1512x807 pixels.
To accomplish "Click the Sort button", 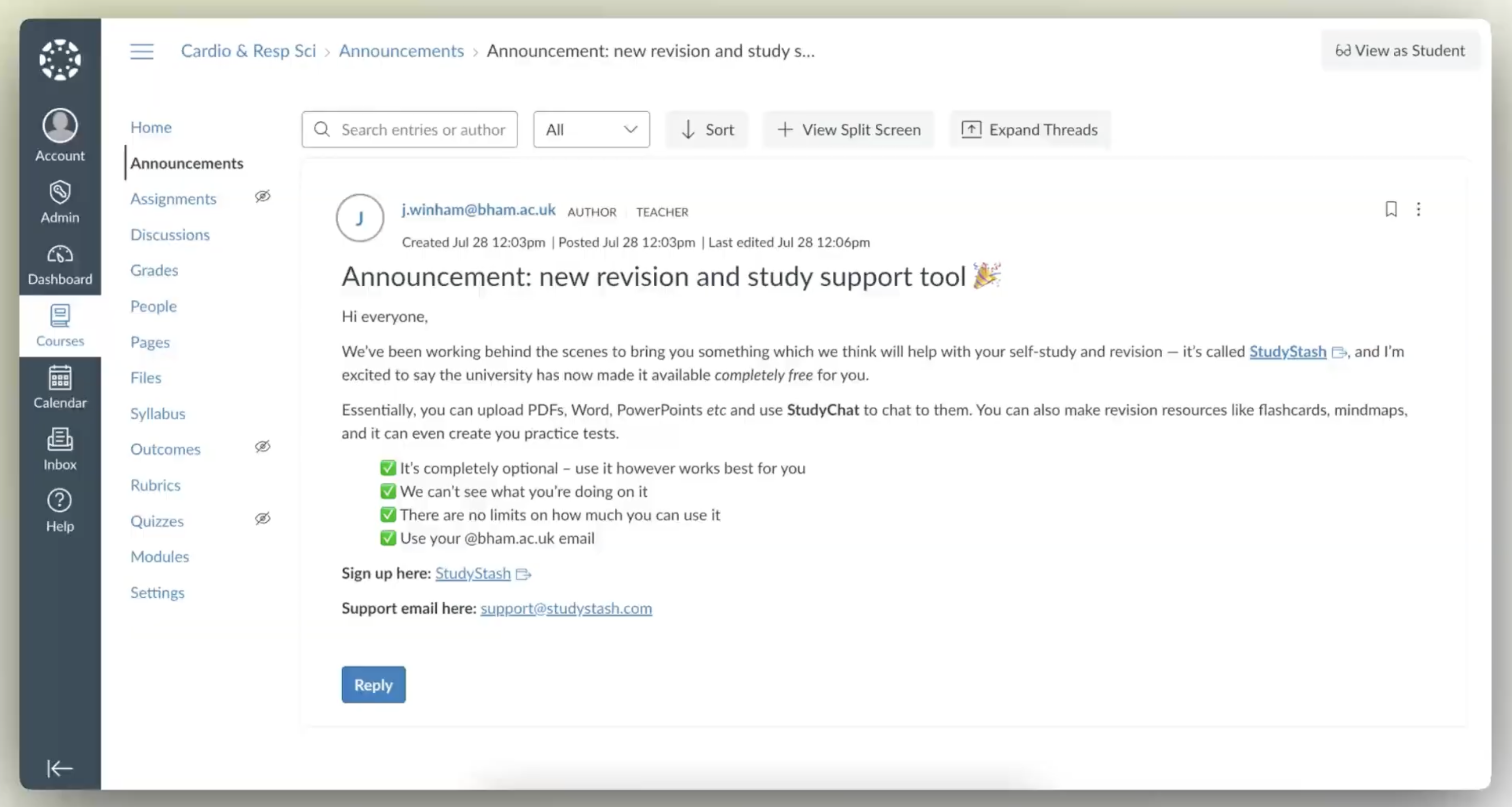I will point(707,129).
